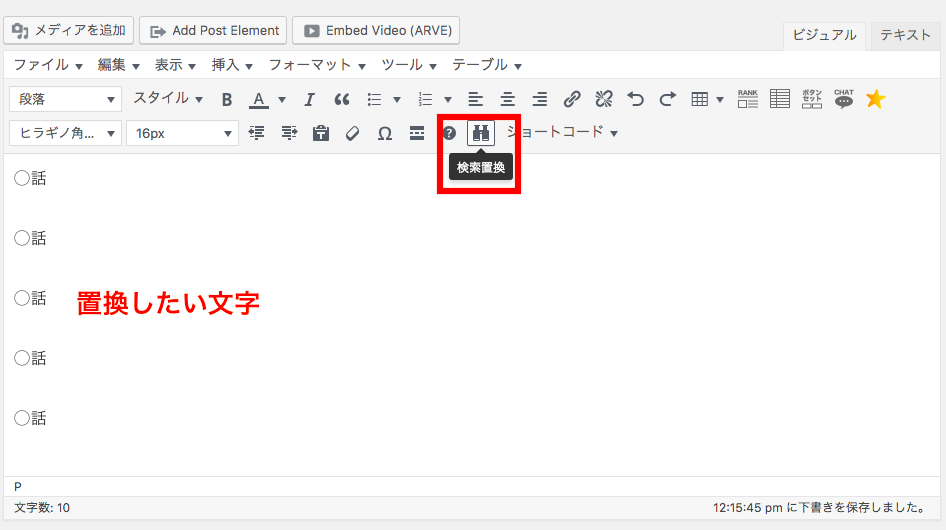946x530 pixels.
Task: Open the 挿入 menu
Action: click(x=232, y=65)
